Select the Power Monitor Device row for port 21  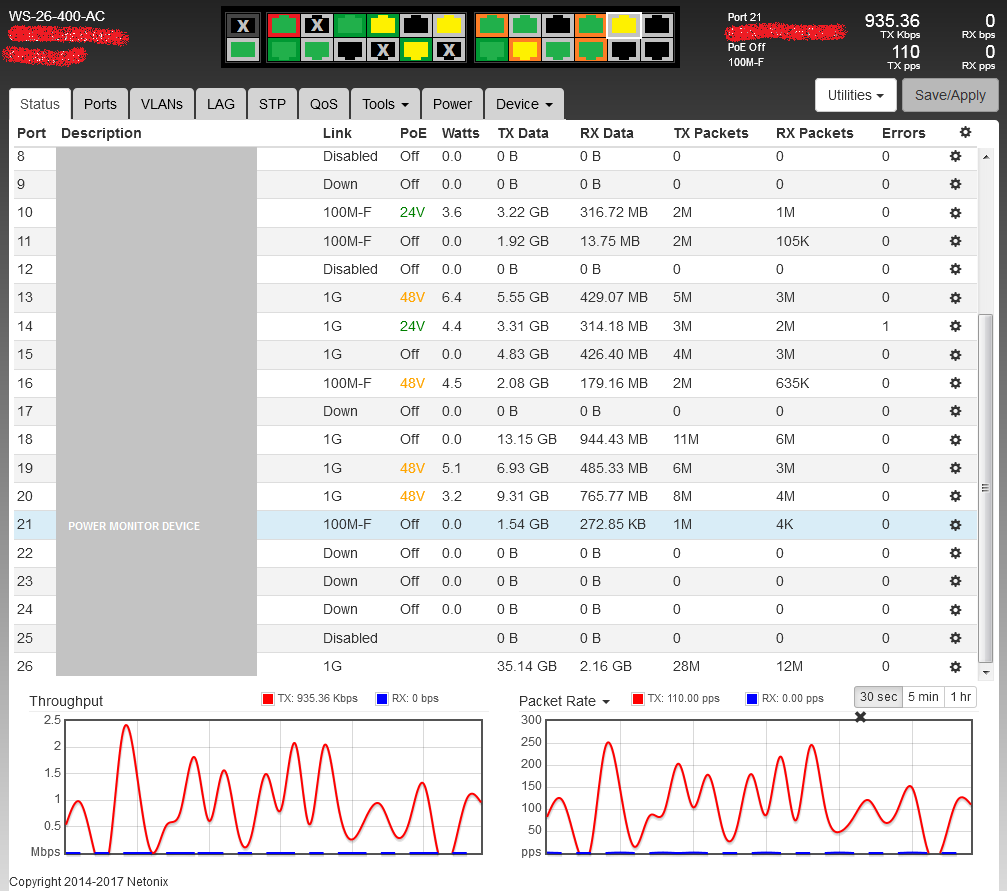coord(134,526)
